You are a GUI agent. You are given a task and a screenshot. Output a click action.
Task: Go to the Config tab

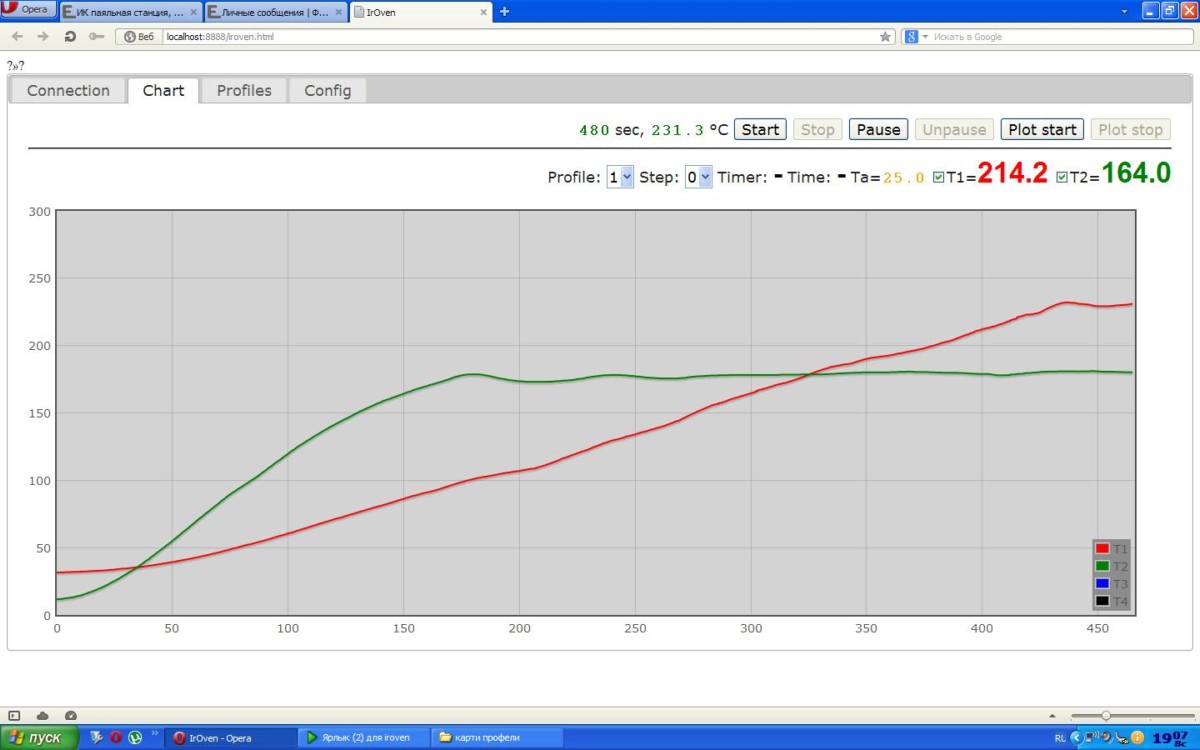pos(328,91)
